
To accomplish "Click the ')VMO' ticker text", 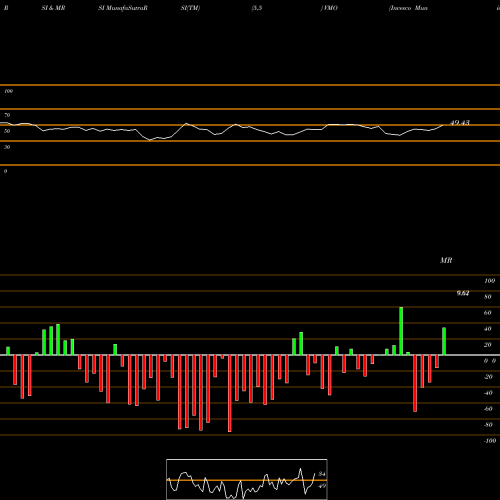I will click(329, 8).
